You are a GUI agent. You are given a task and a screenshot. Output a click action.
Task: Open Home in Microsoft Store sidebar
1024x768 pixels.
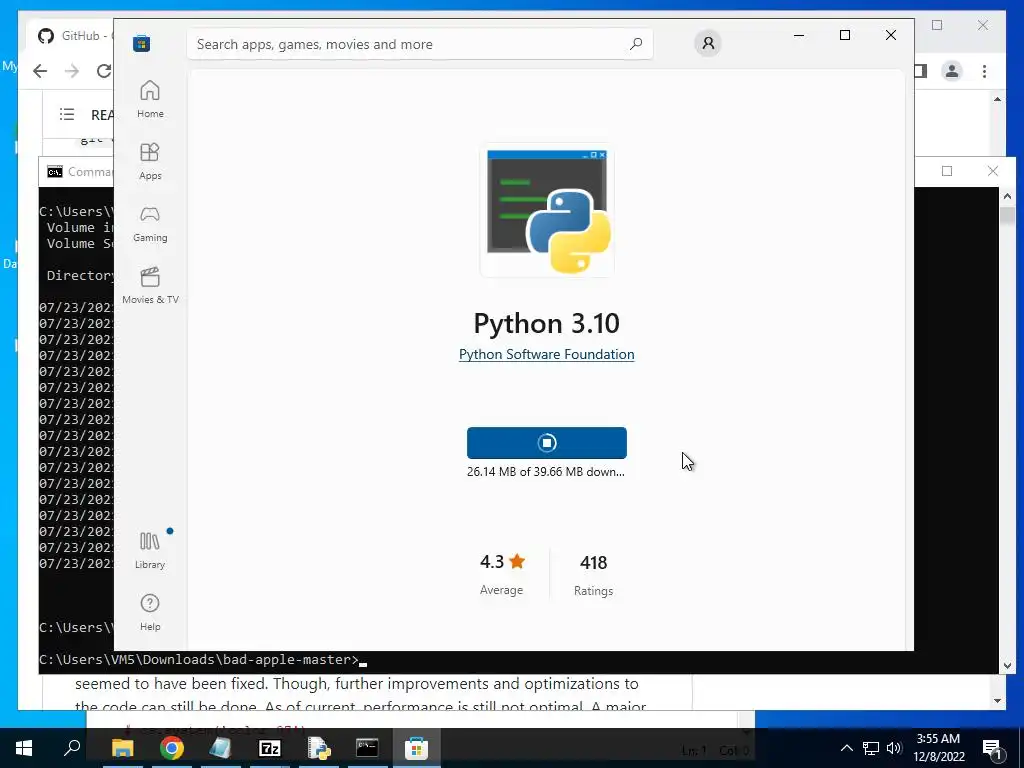click(150, 99)
